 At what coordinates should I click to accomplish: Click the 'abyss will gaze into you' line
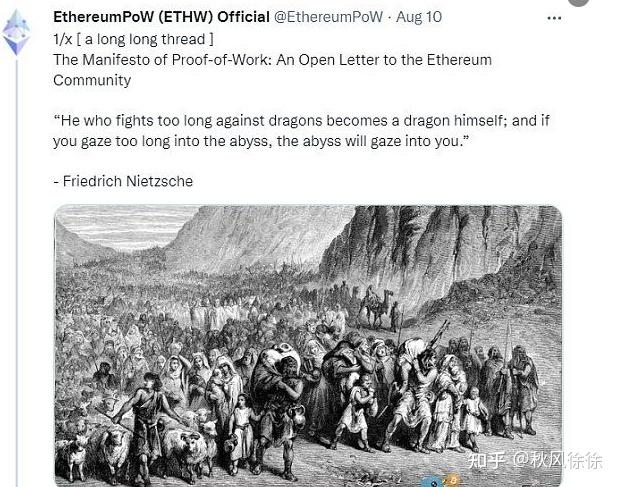tap(262, 141)
